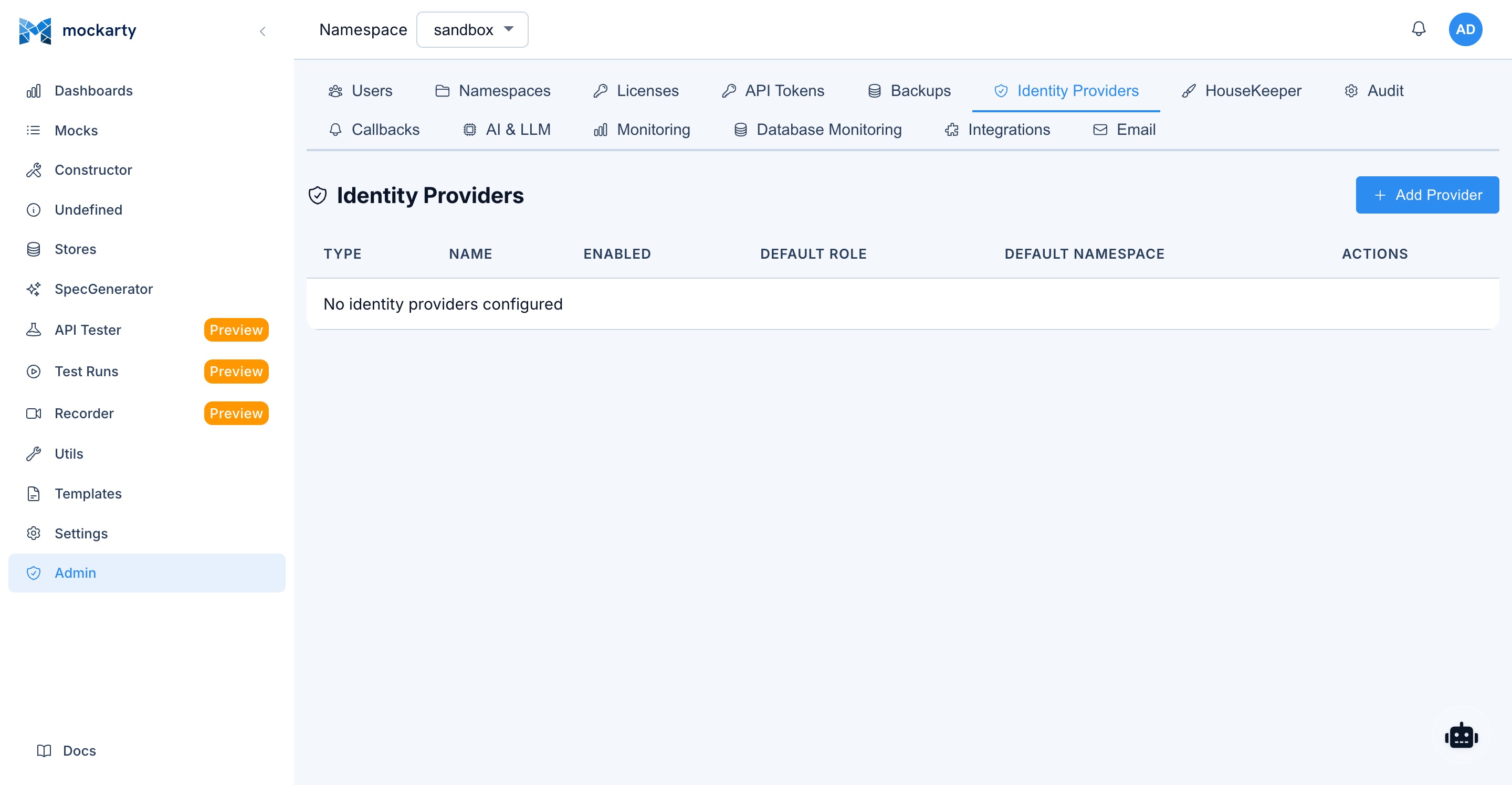Switch to the Backups tab
The width and height of the screenshot is (1512, 785).
click(909, 91)
